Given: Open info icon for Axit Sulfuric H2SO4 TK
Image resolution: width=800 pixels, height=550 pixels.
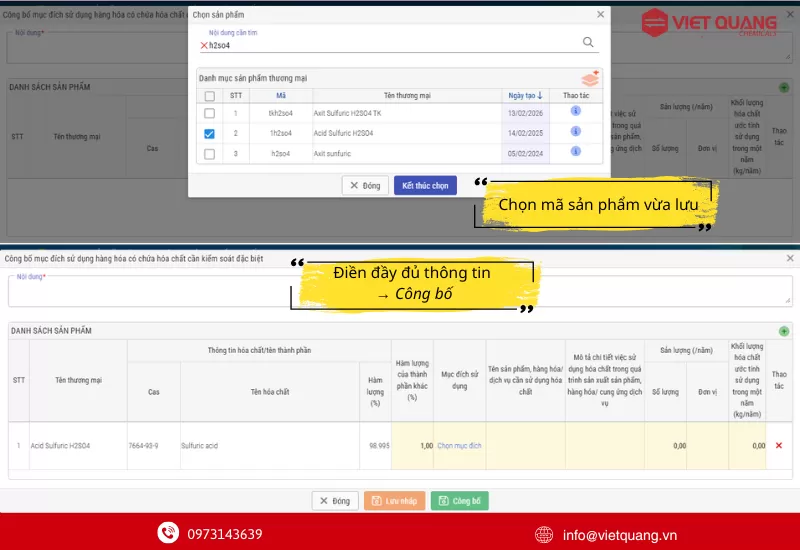Looking at the screenshot, I should tap(576, 112).
